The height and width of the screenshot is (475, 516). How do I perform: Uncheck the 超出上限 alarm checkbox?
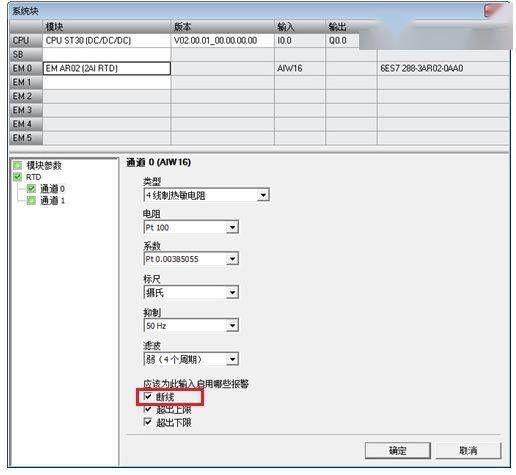[x=148, y=409]
